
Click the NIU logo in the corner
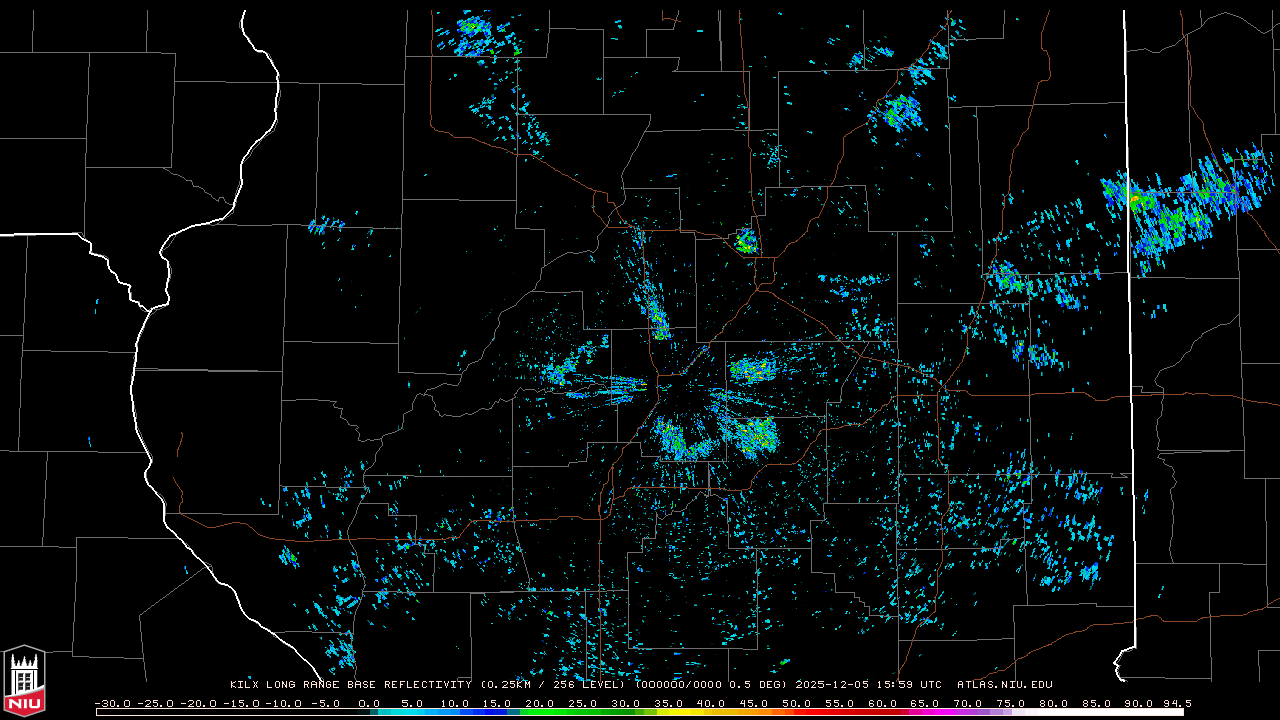pyautogui.click(x=24, y=681)
